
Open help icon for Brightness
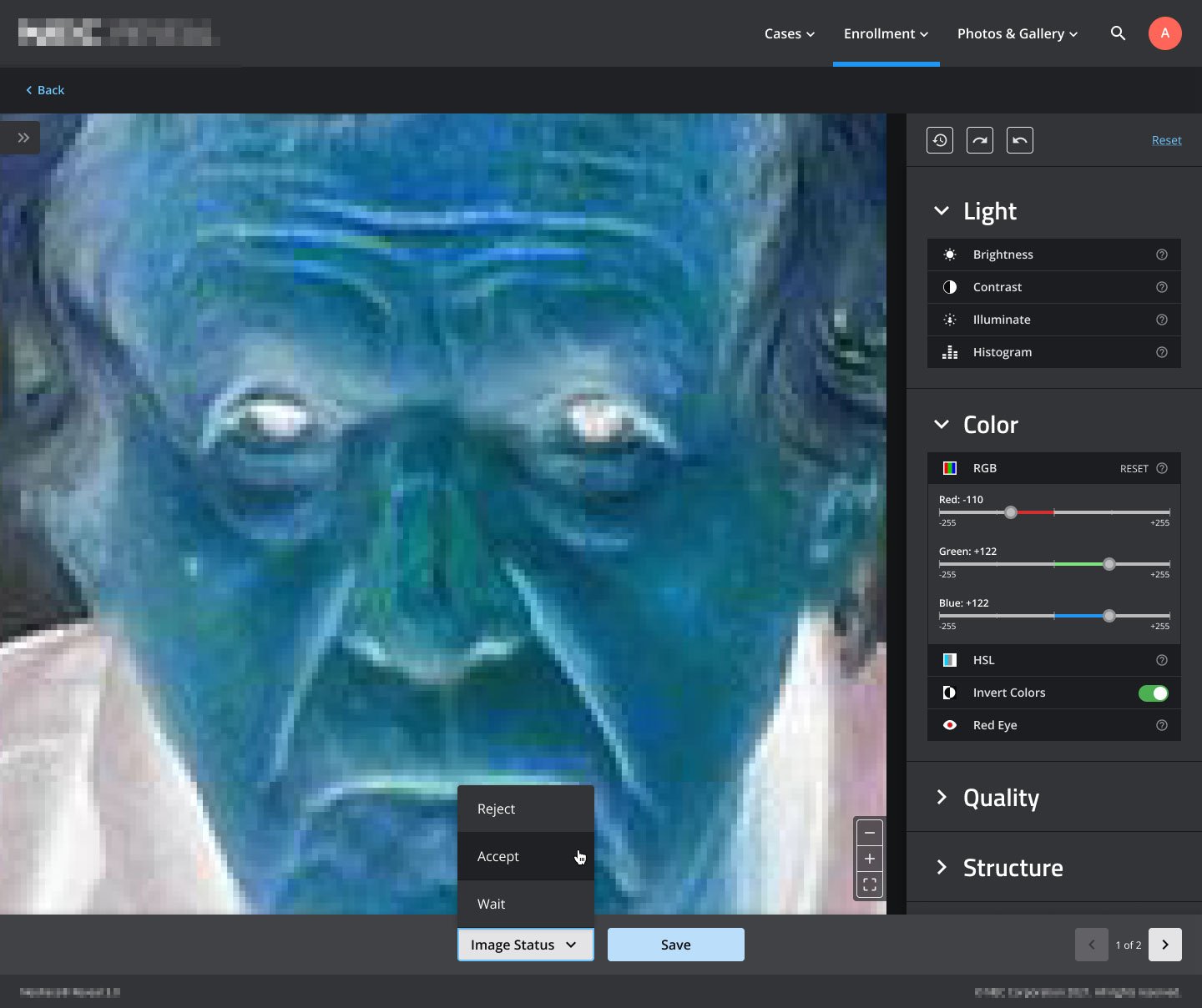click(1162, 255)
